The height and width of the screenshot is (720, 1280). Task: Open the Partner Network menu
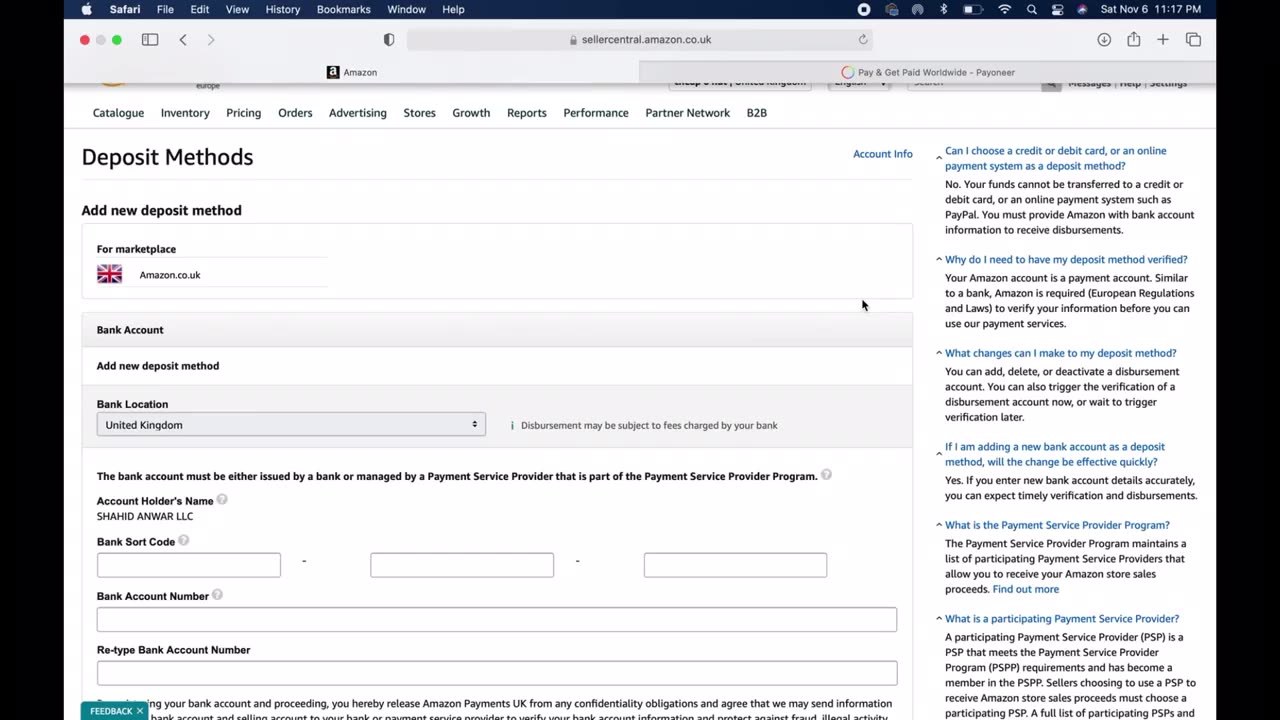click(687, 113)
